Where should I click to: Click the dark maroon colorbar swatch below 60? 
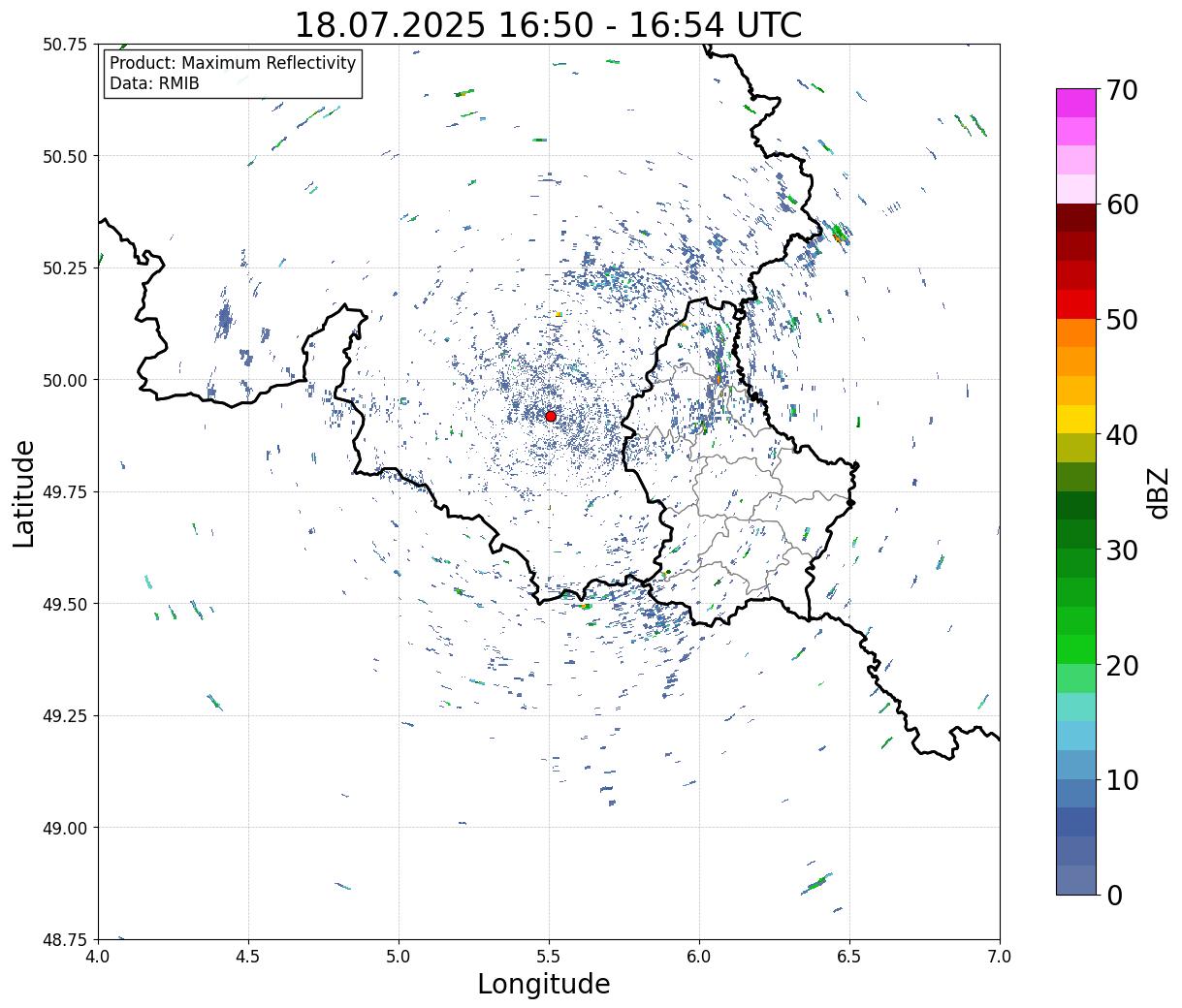tap(1076, 218)
